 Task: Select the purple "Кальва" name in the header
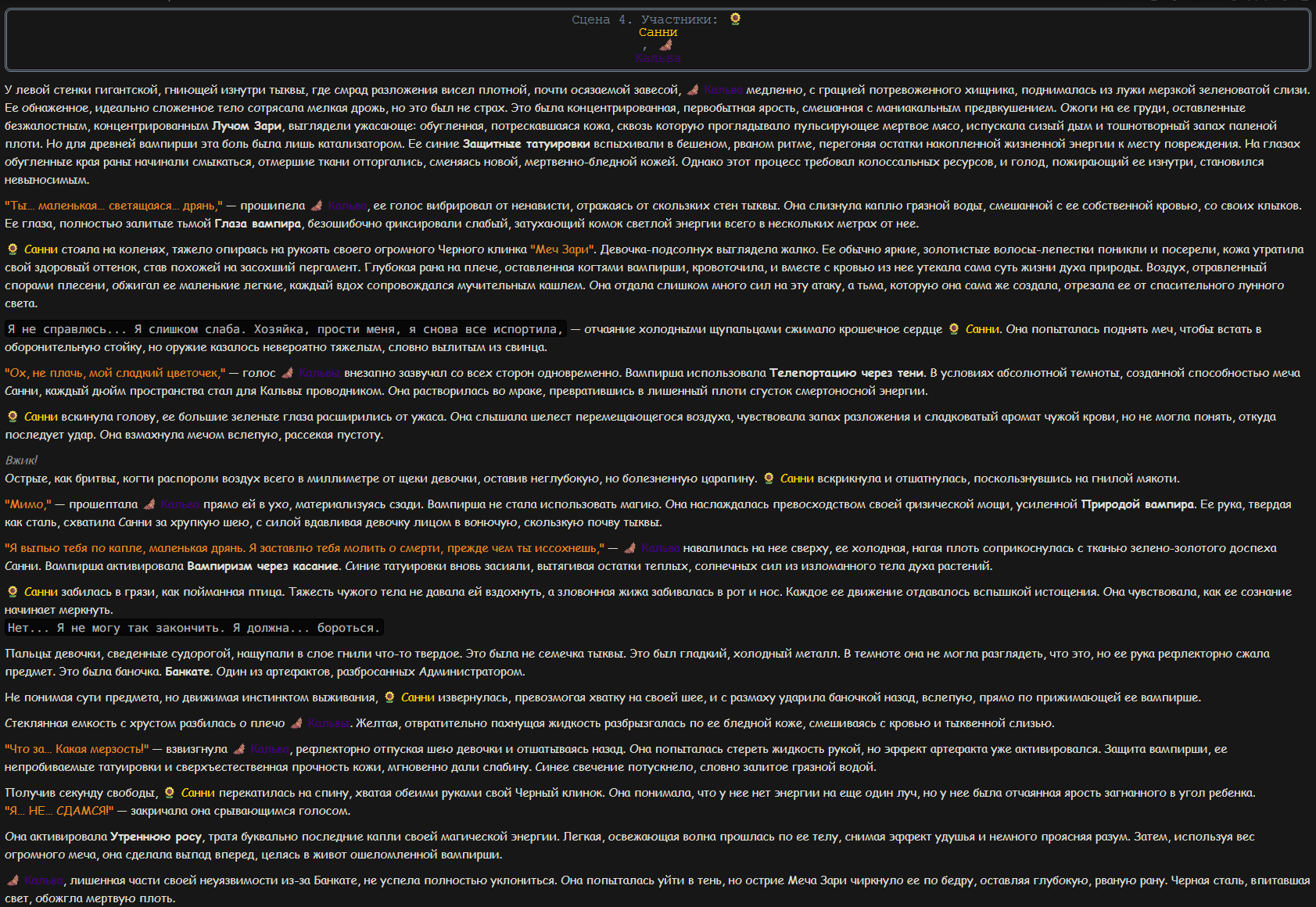(658, 59)
